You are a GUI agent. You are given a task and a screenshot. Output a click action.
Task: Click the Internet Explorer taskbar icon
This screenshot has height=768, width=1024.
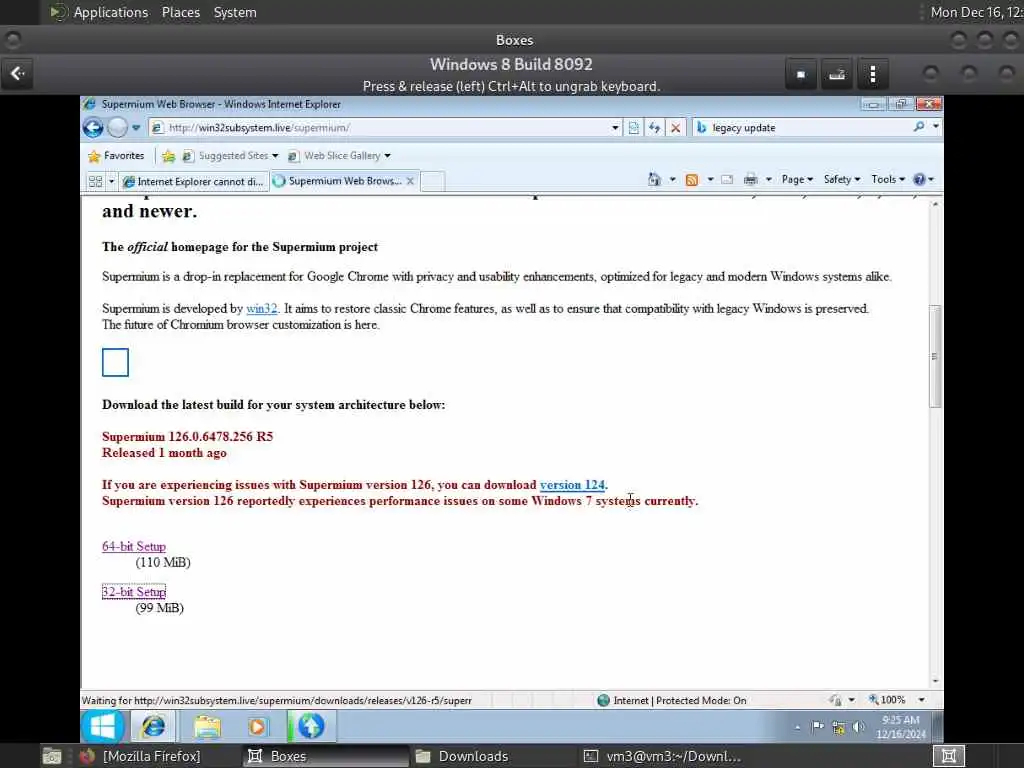pos(154,726)
